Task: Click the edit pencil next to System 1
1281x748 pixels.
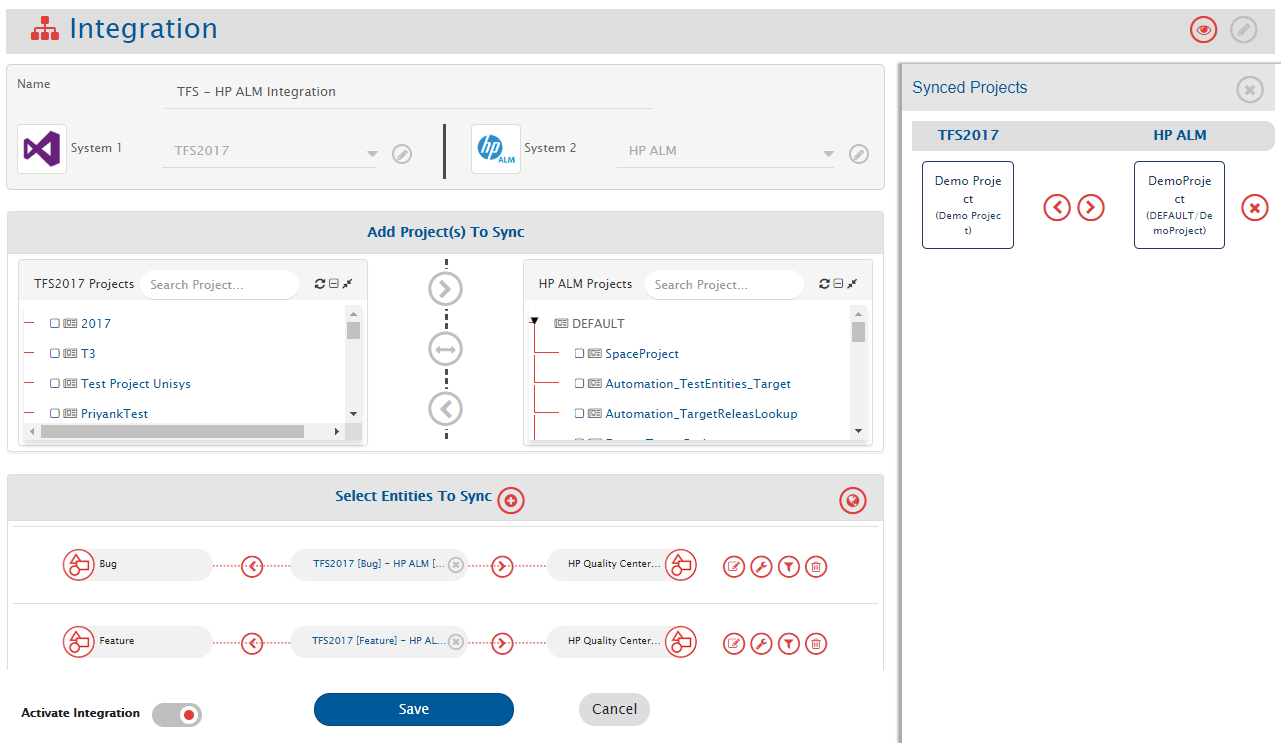Action: click(402, 154)
